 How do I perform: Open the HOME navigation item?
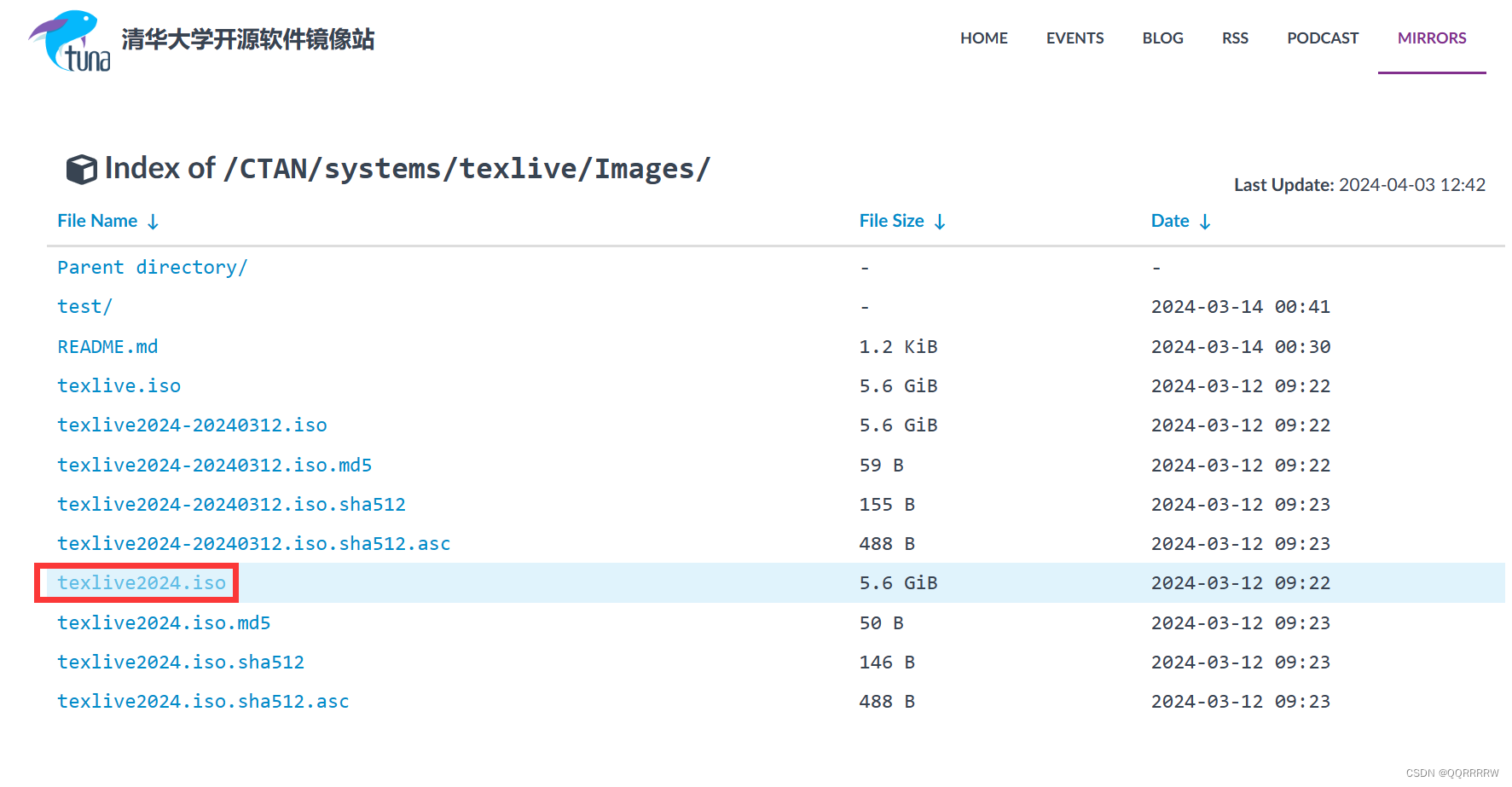984,38
